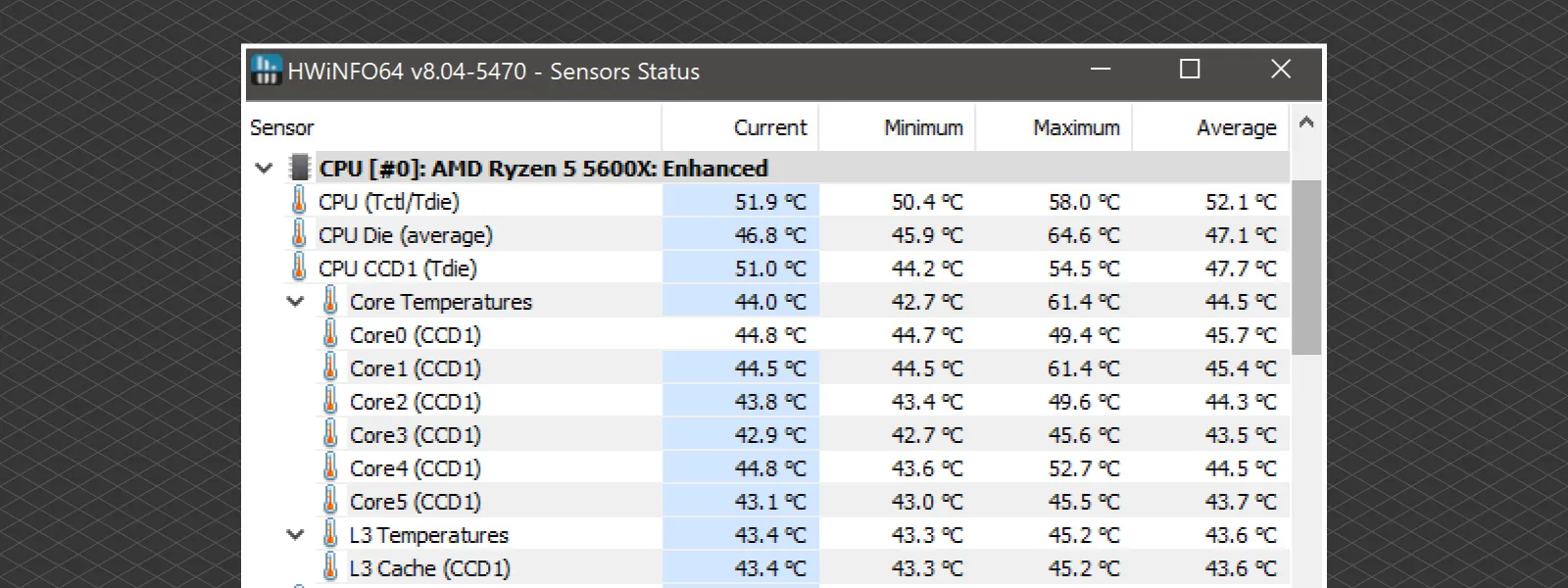Screen dimensions: 1568x588
Task: Click the Average column header
Action: point(1211,127)
